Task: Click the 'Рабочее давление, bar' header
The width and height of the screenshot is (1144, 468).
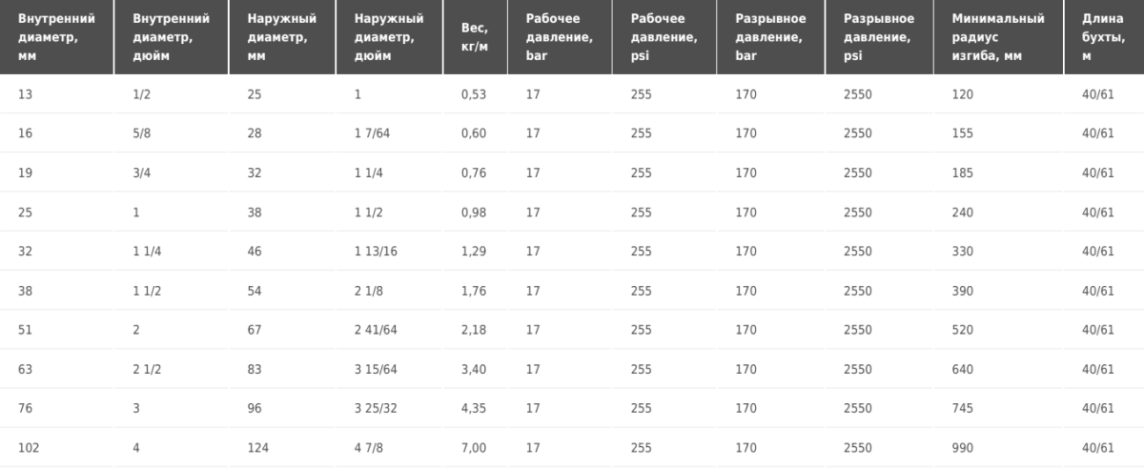Action: 560,37
